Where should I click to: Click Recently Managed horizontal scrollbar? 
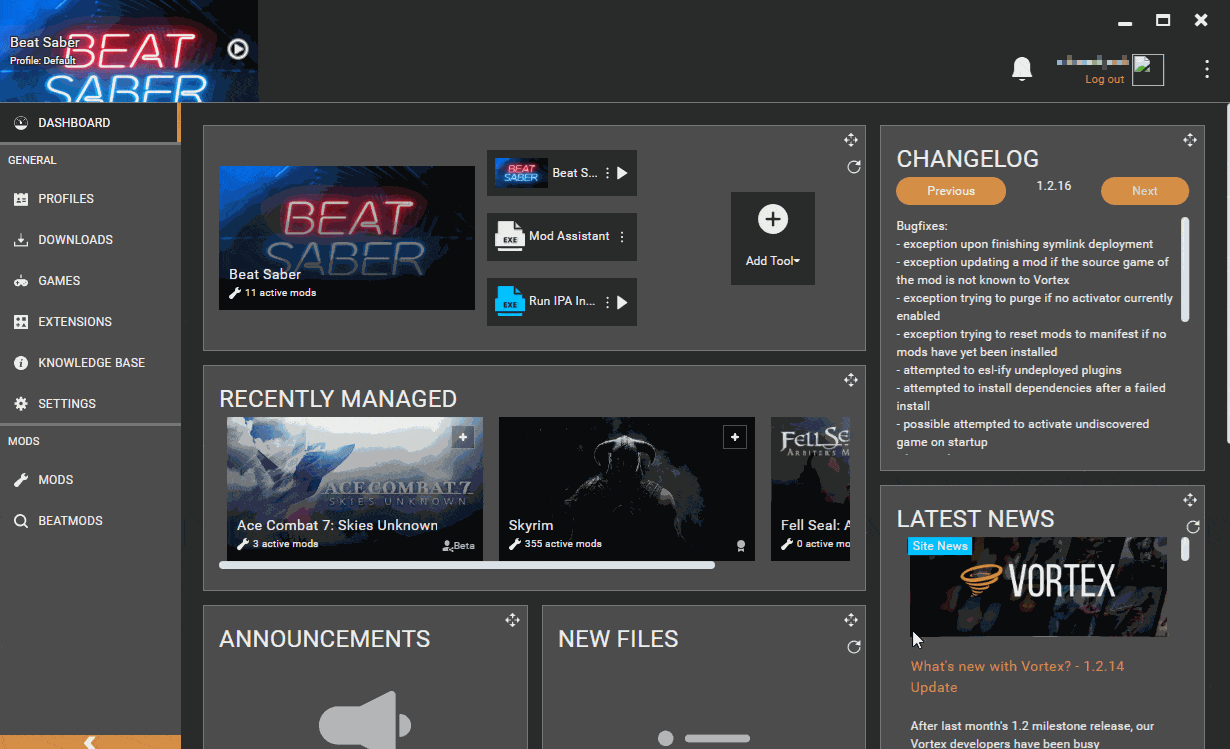point(467,565)
